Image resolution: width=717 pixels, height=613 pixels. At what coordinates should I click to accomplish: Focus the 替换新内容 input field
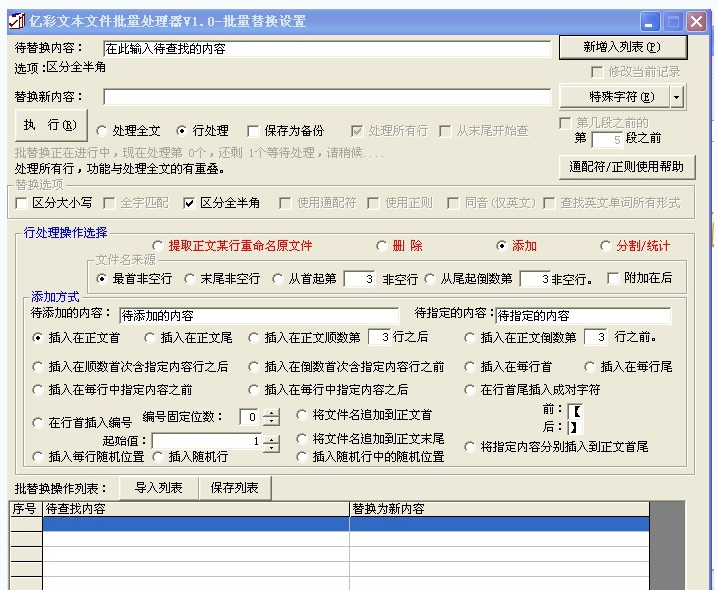[x=327, y=97]
